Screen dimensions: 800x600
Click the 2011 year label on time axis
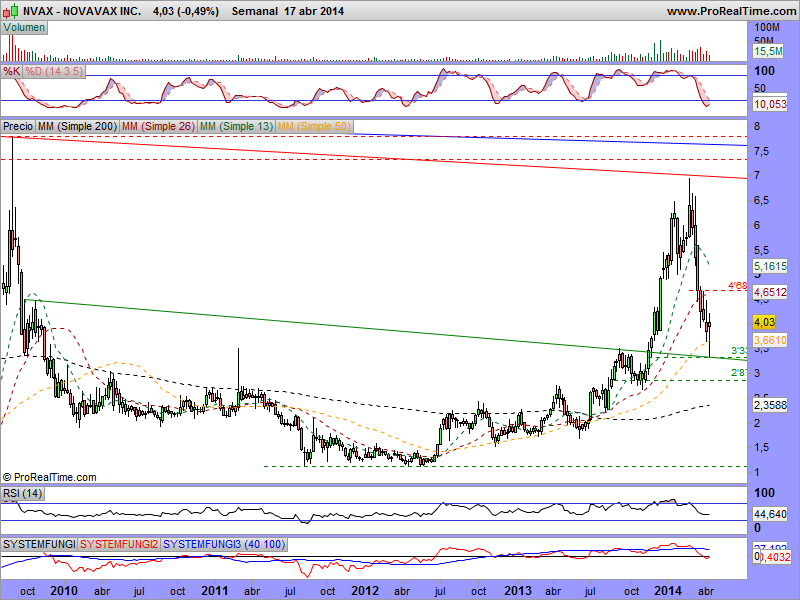pyautogui.click(x=214, y=591)
